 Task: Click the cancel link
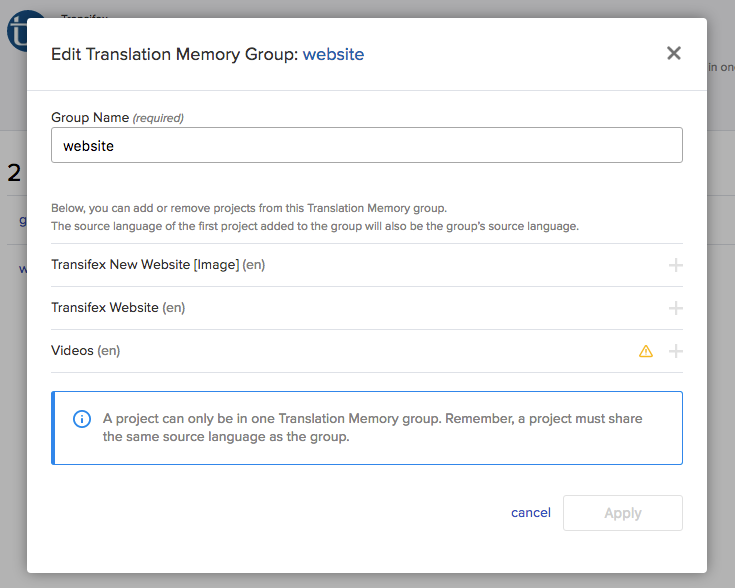(x=531, y=513)
